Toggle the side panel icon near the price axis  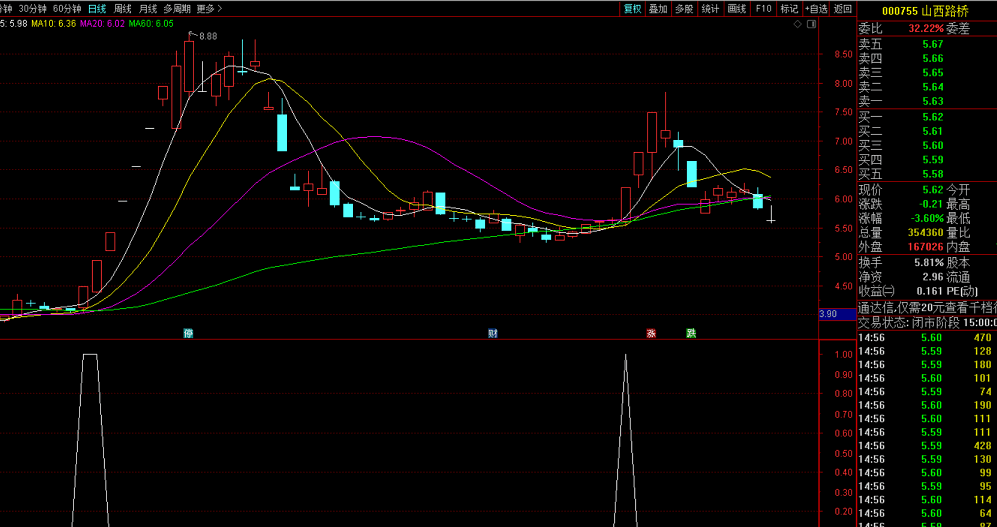pyautogui.click(x=811, y=24)
